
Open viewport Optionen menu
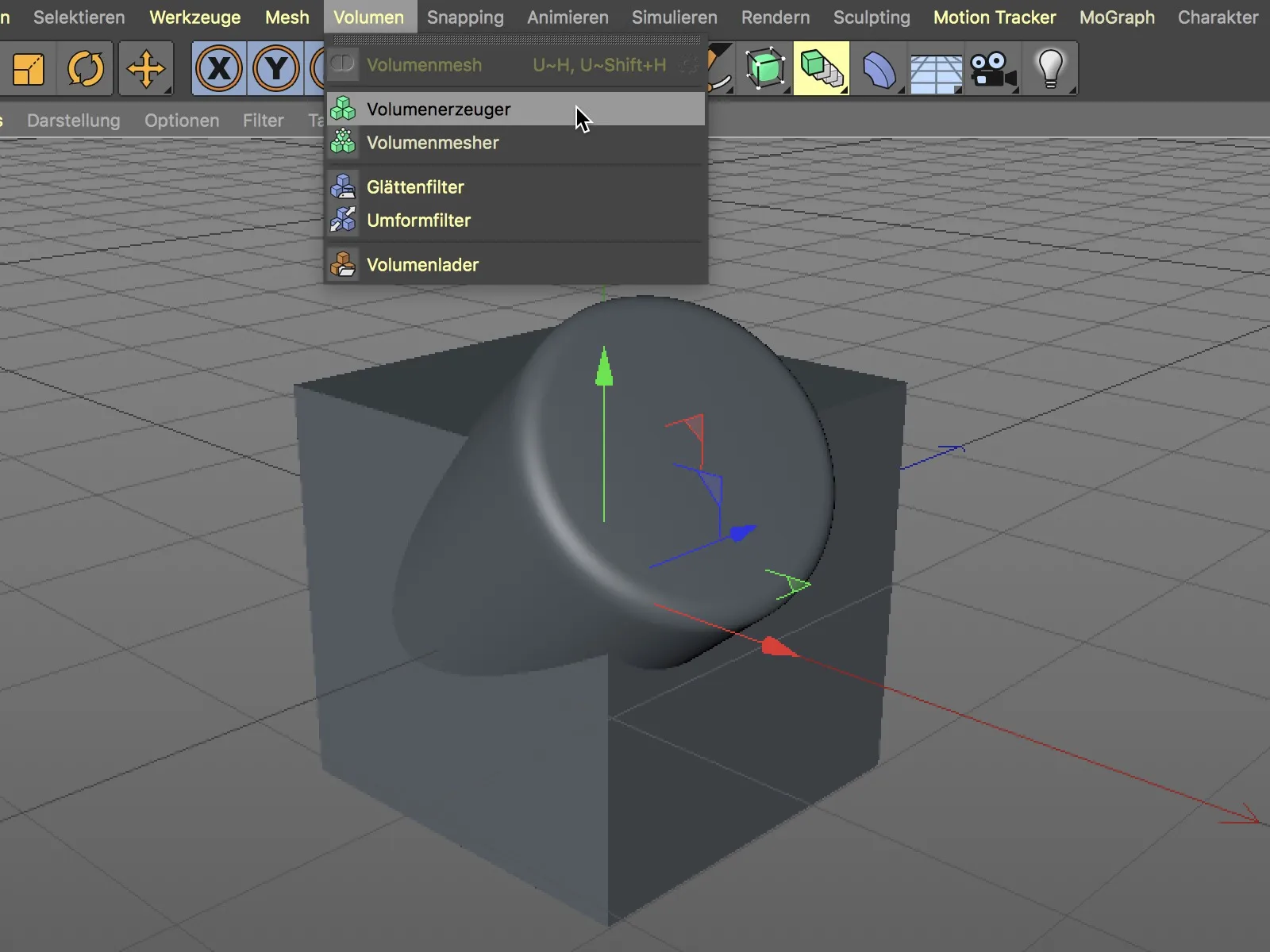[x=182, y=121]
